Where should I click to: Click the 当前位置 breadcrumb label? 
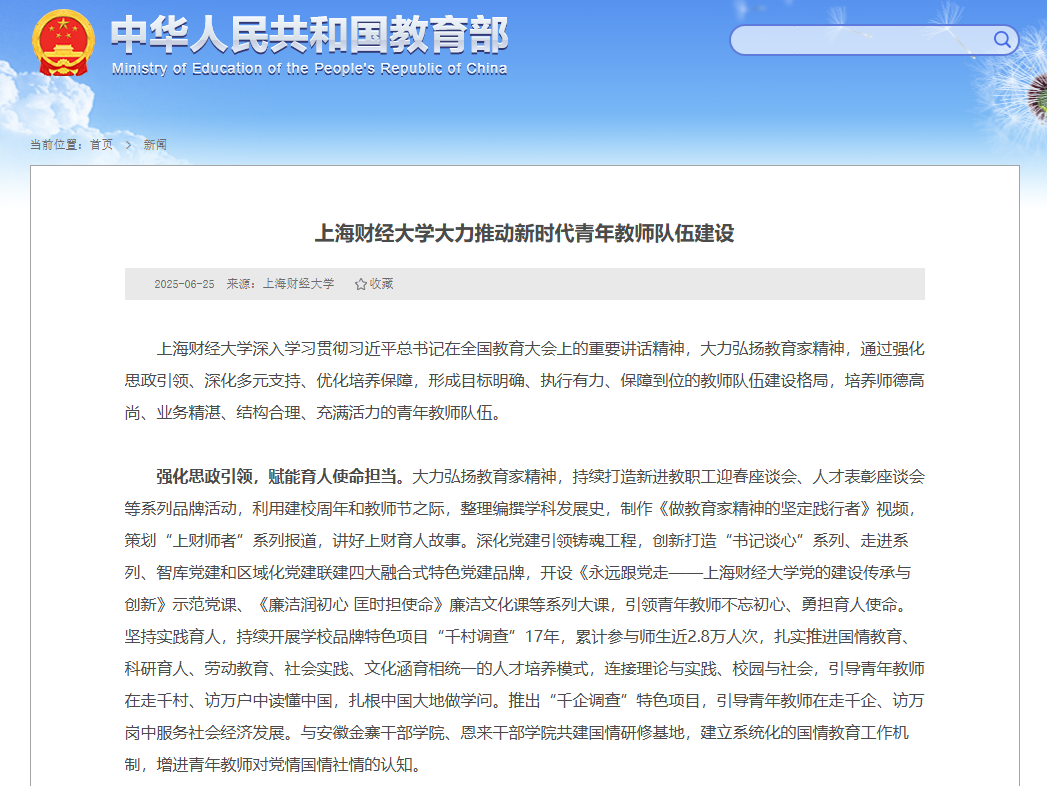57,145
